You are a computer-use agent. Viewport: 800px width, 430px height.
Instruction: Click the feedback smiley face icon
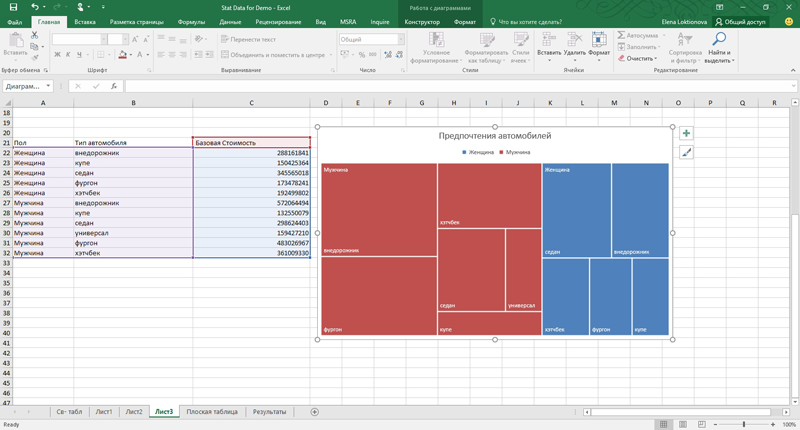click(789, 21)
